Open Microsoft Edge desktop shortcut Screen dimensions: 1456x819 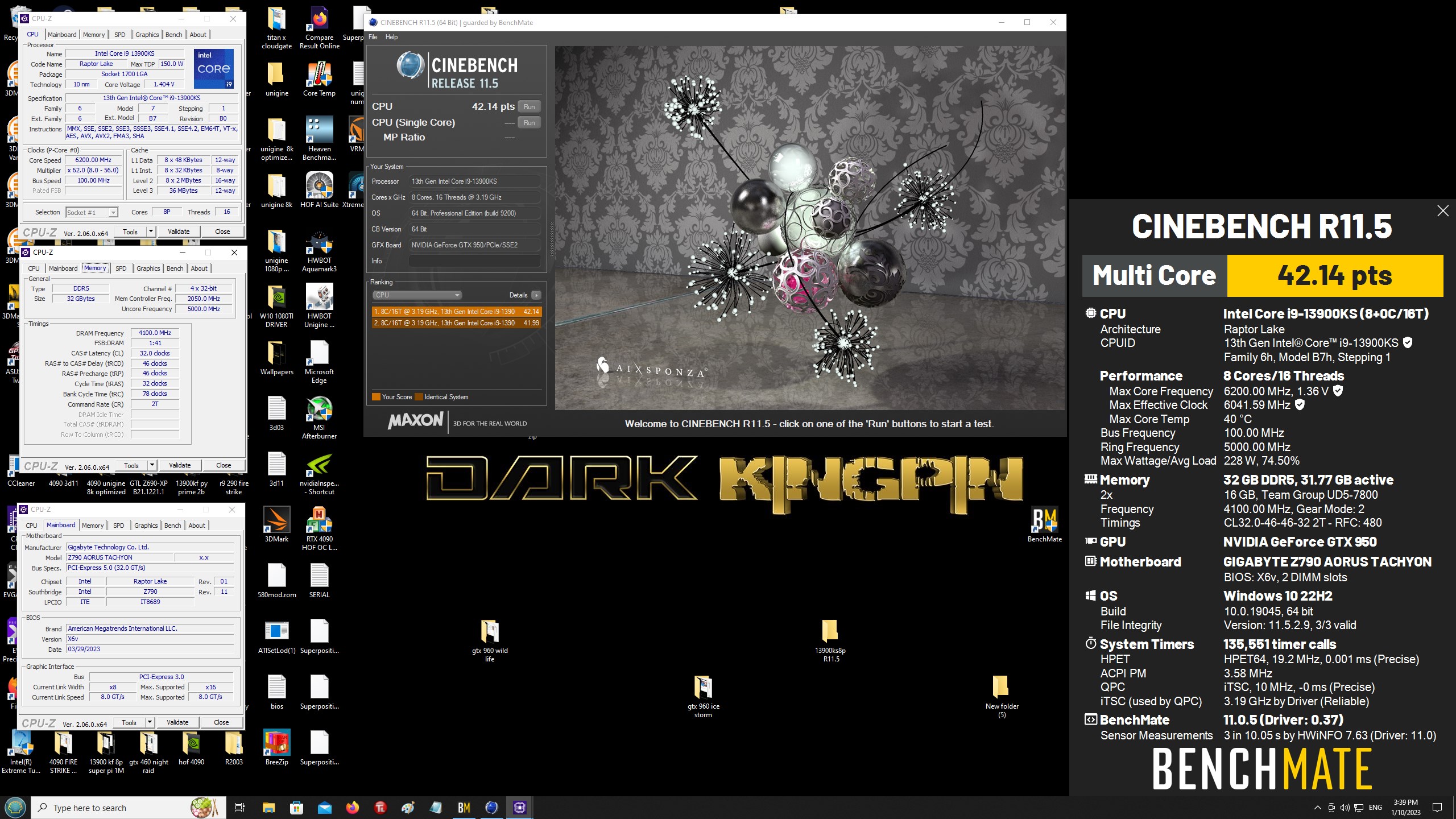(319, 362)
